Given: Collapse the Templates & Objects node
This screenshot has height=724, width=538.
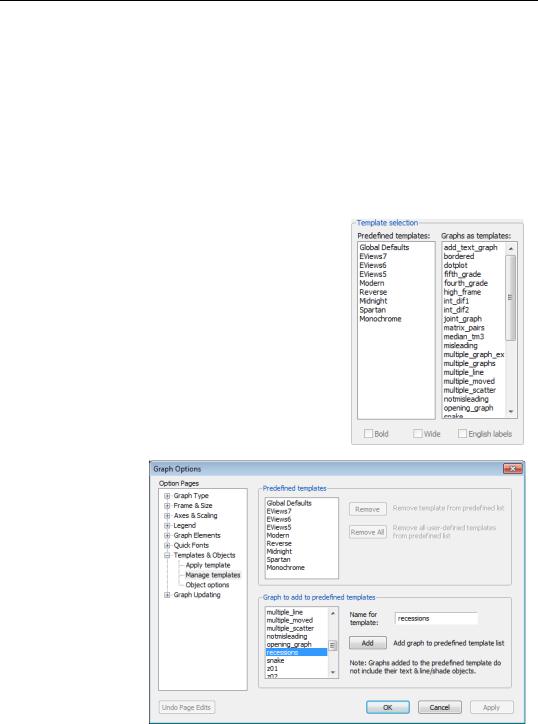Looking at the screenshot, I should pyautogui.click(x=167, y=555).
